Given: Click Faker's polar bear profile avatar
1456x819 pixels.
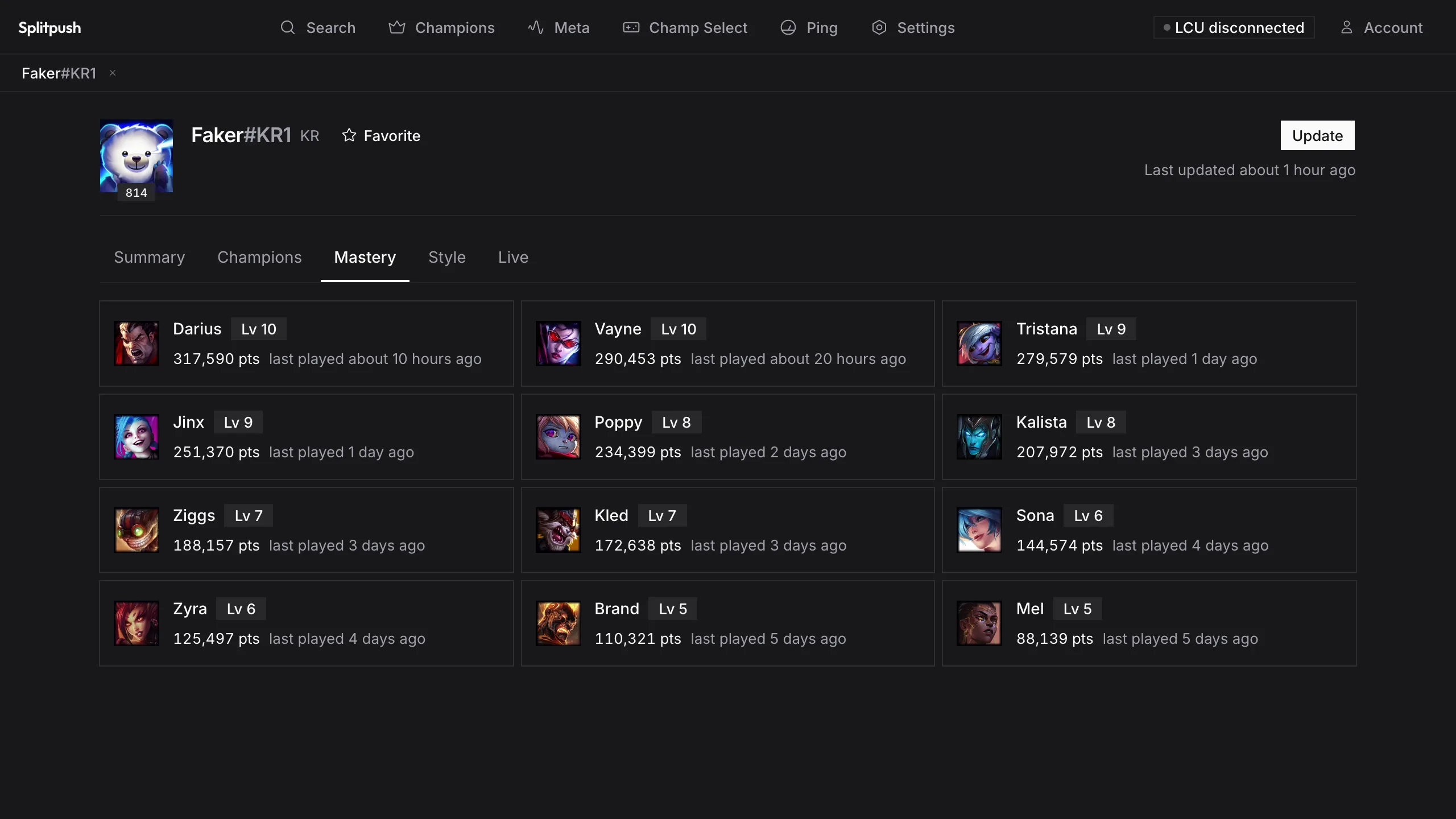Looking at the screenshot, I should [136, 156].
